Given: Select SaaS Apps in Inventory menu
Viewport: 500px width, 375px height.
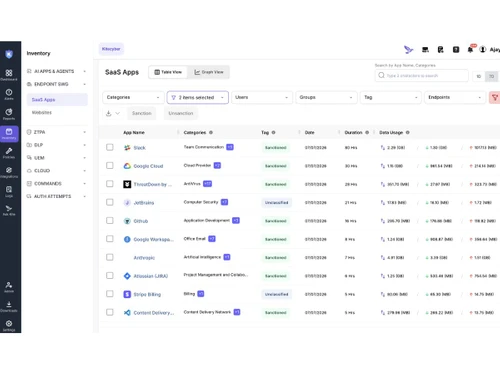Looking at the screenshot, I should (57, 100).
